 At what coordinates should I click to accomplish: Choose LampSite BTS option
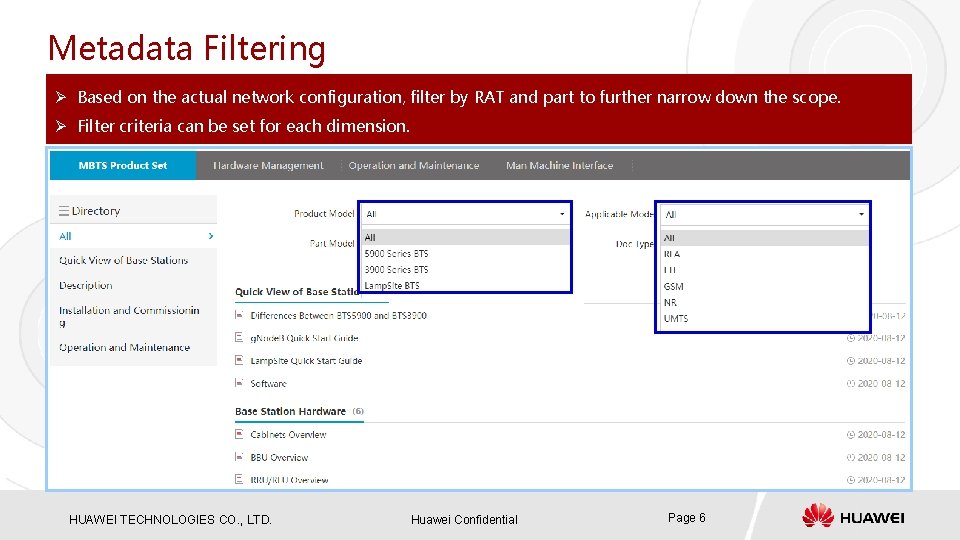click(392, 285)
